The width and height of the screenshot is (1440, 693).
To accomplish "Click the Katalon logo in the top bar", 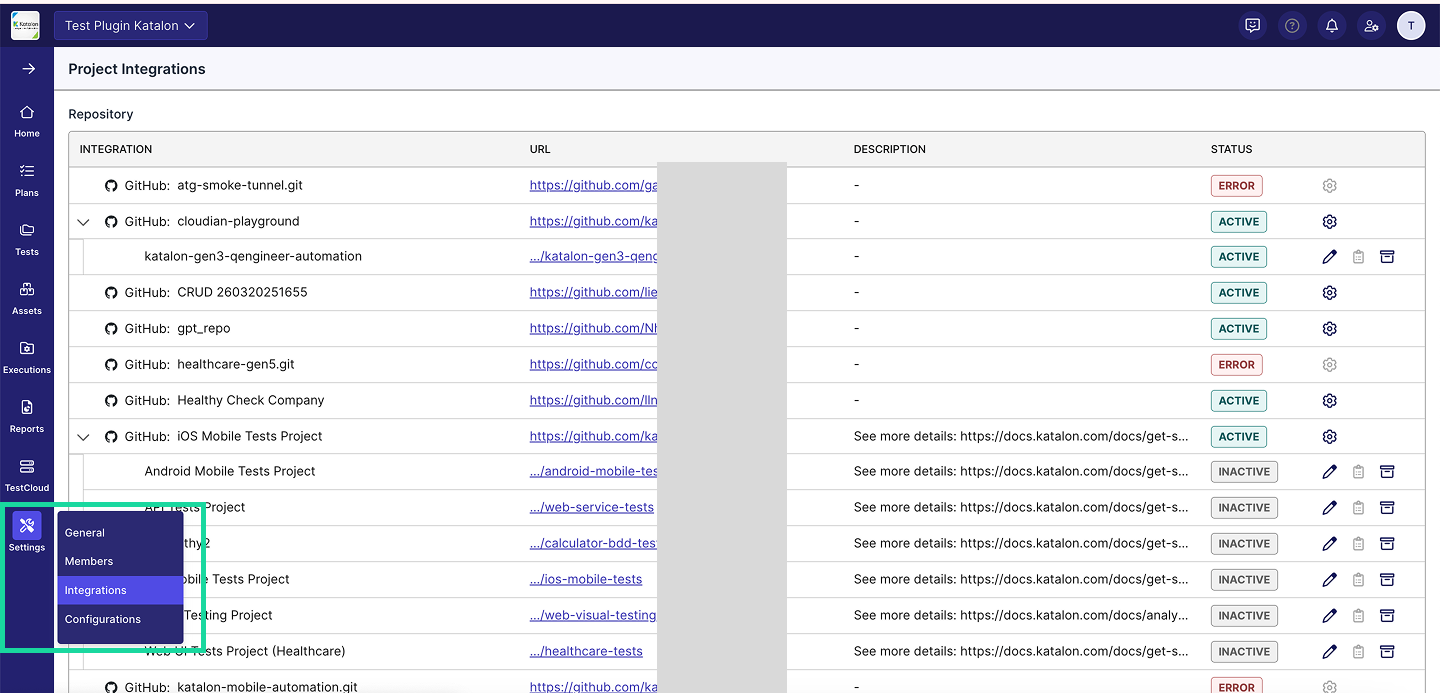I will [x=25, y=25].
